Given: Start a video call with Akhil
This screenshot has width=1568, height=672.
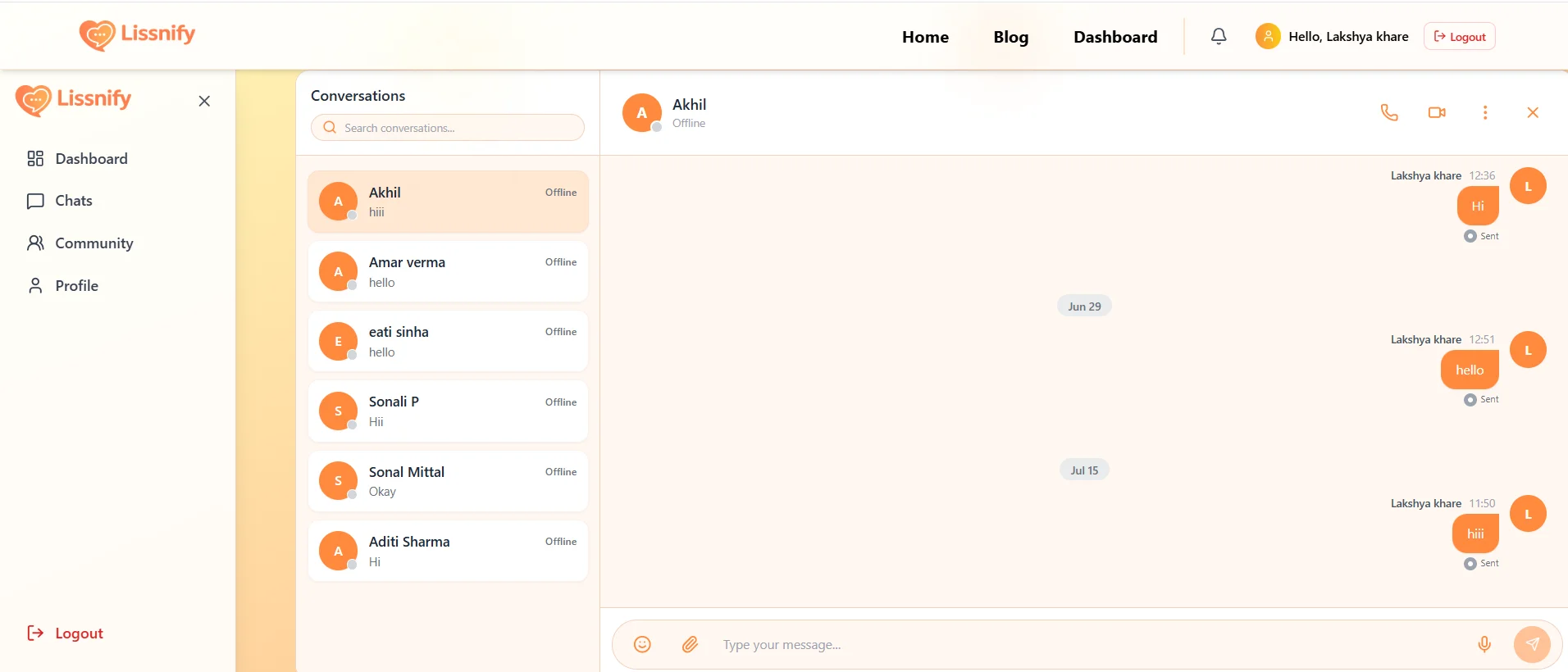Looking at the screenshot, I should [1437, 112].
